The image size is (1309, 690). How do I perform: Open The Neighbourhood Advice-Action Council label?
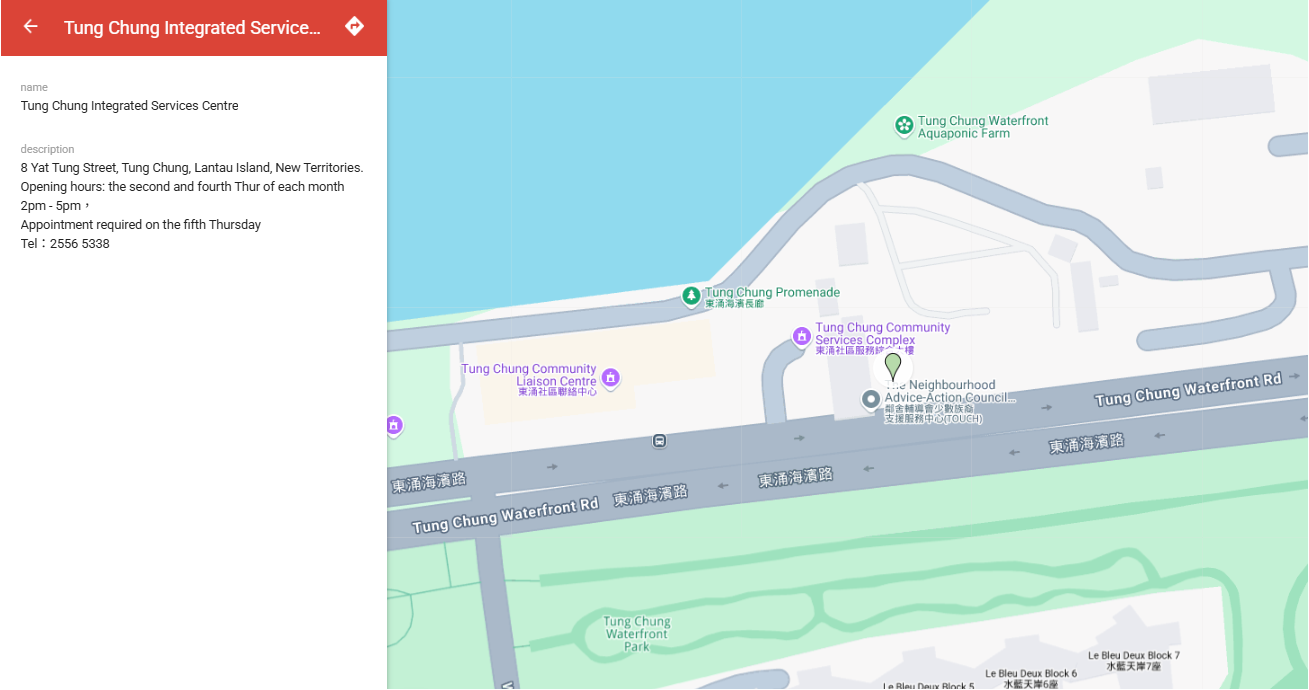tap(949, 401)
